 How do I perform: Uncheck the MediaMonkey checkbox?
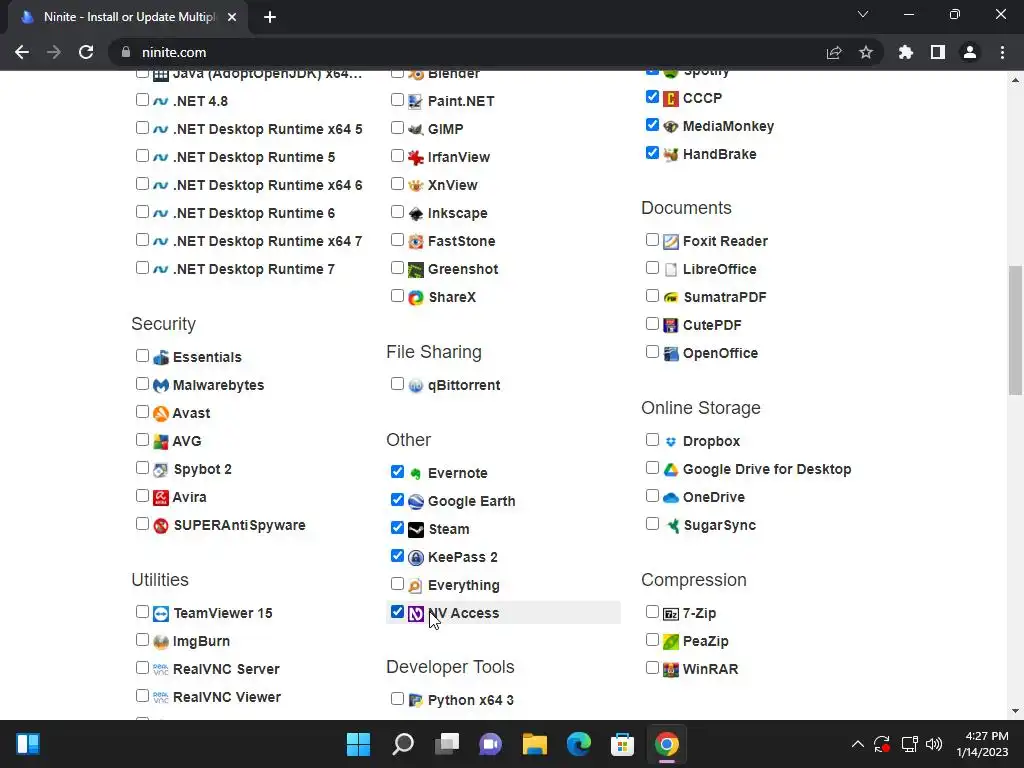[x=652, y=125]
